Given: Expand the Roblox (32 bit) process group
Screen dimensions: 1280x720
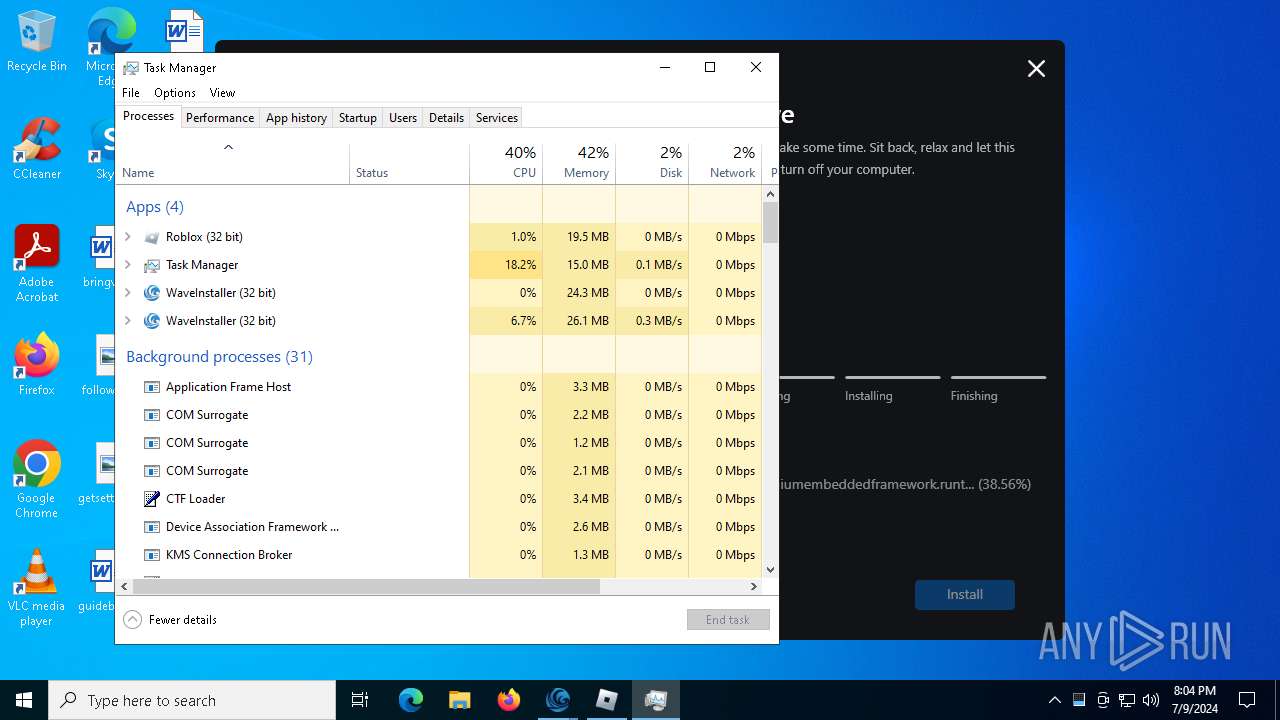Looking at the screenshot, I should coord(128,237).
